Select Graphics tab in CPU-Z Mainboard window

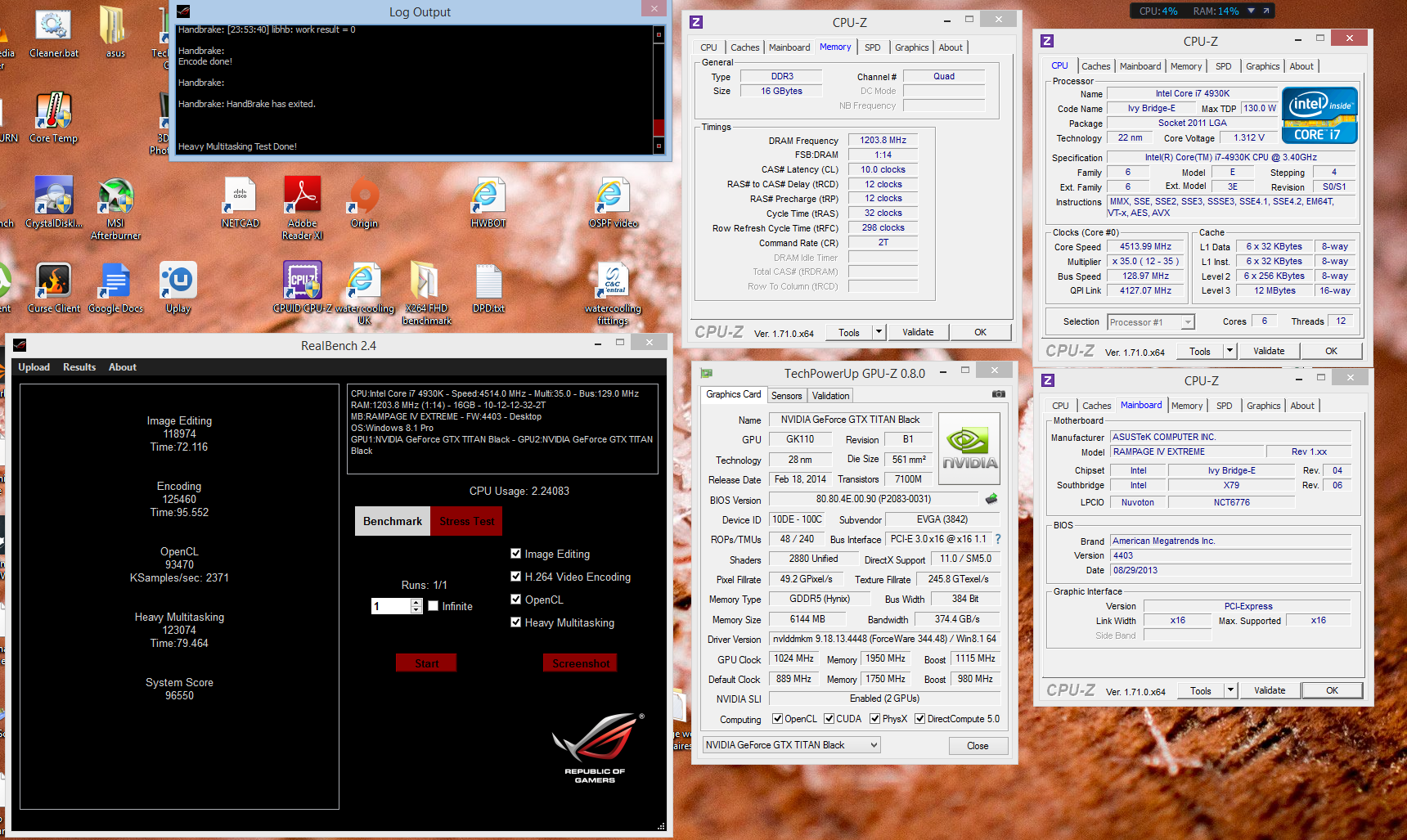pos(1263,406)
